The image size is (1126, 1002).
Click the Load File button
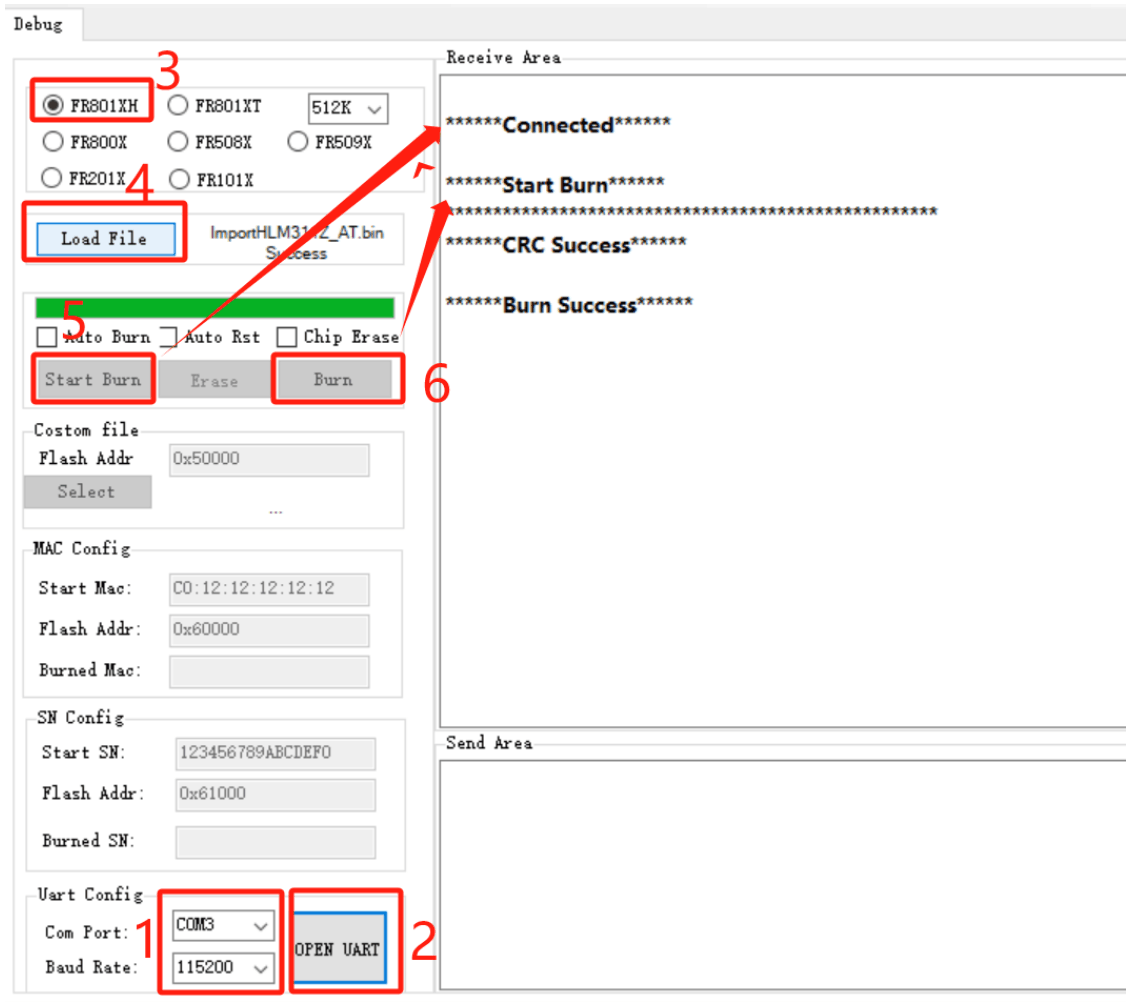(104, 239)
